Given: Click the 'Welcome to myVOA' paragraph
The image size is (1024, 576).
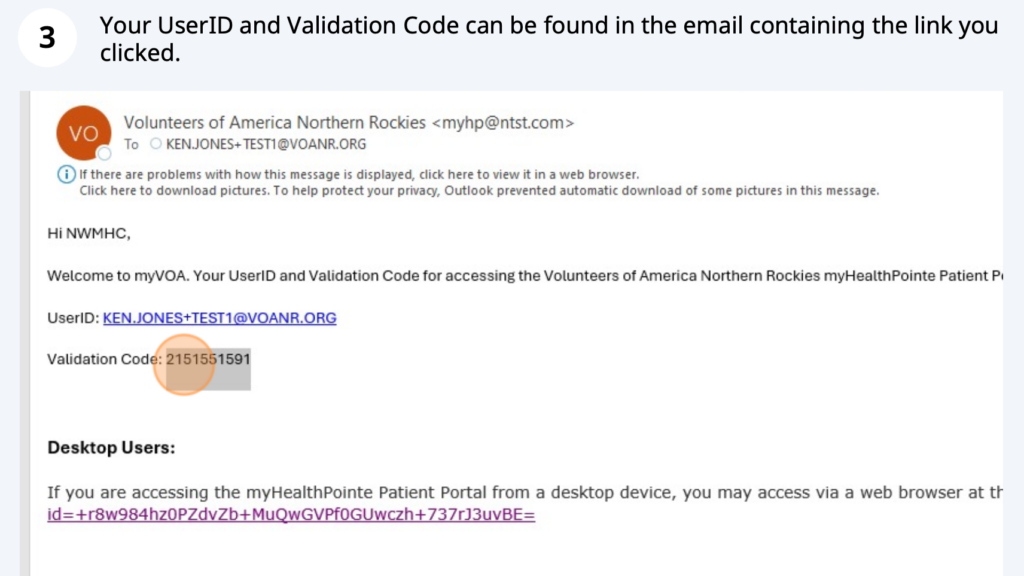Looking at the screenshot, I should pyautogui.click(x=525, y=276).
